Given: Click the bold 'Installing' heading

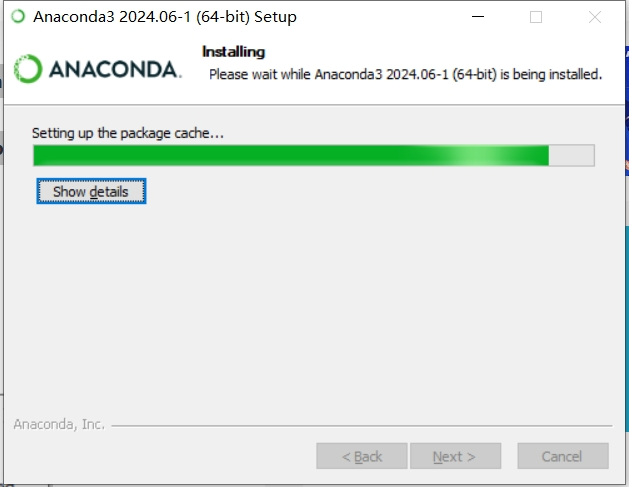Looking at the screenshot, I should 233,52.
